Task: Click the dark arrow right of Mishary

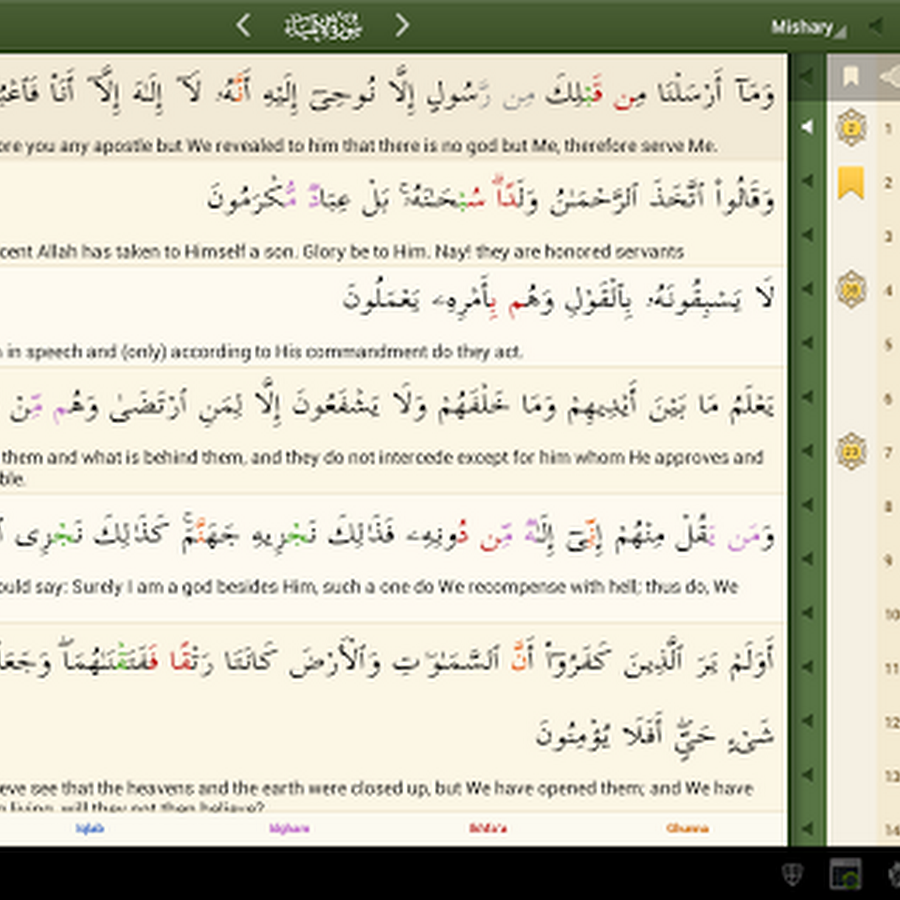Action: click(x=876, y=26)
